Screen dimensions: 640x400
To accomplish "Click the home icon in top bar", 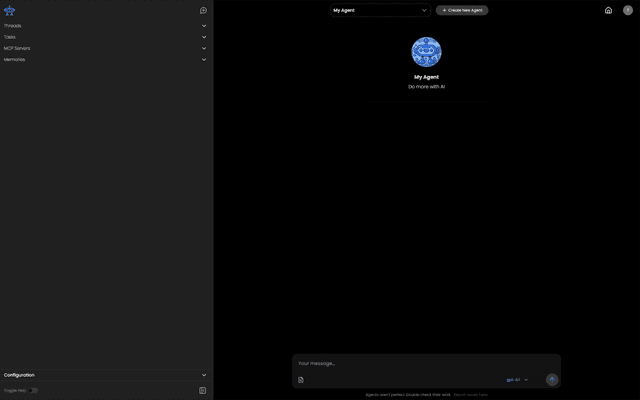I will pos(608,10).
